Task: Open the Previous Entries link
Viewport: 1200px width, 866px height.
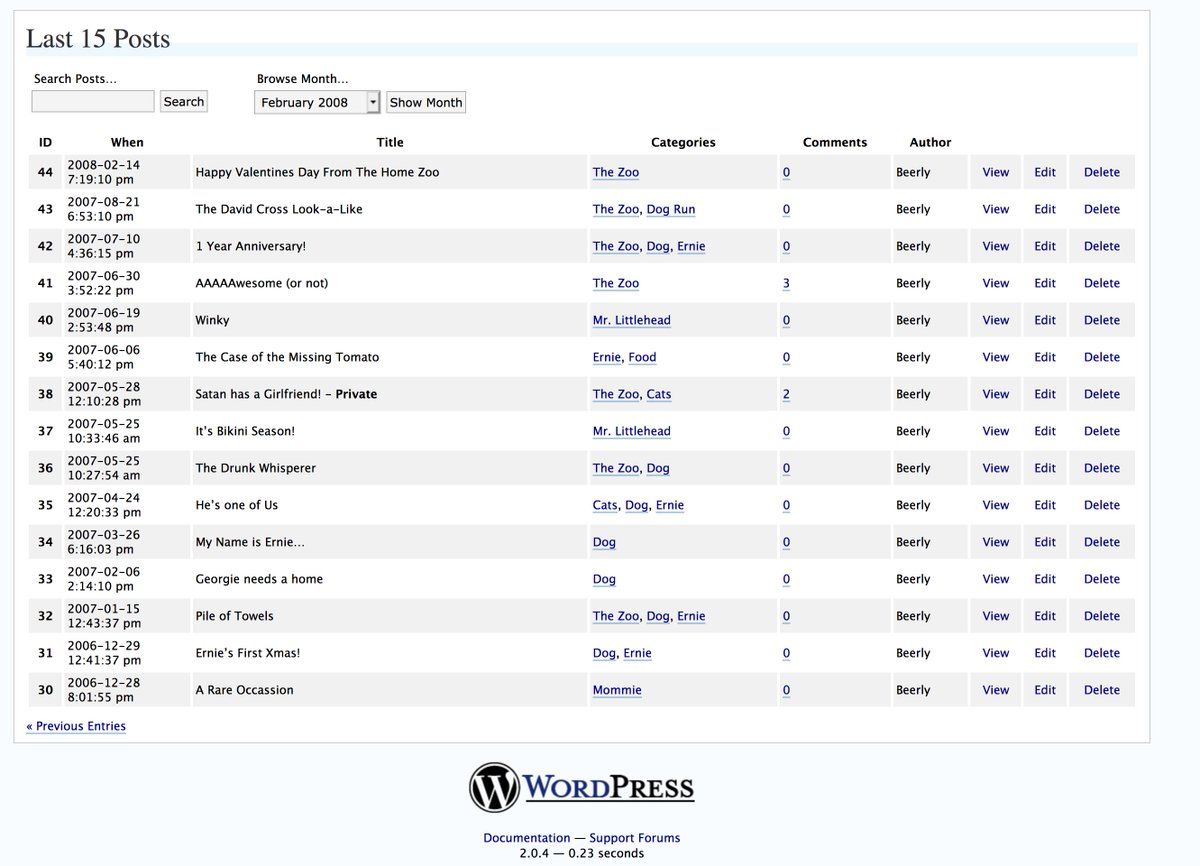Action: 76,726
